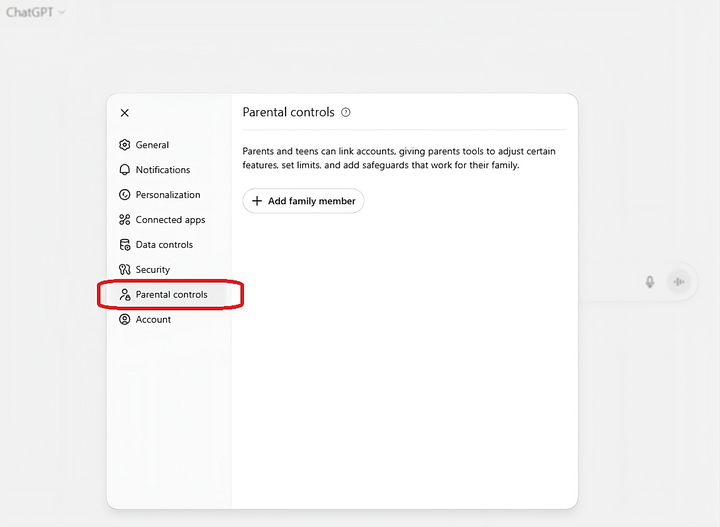Click the Data controls icon

pos(125,245)
